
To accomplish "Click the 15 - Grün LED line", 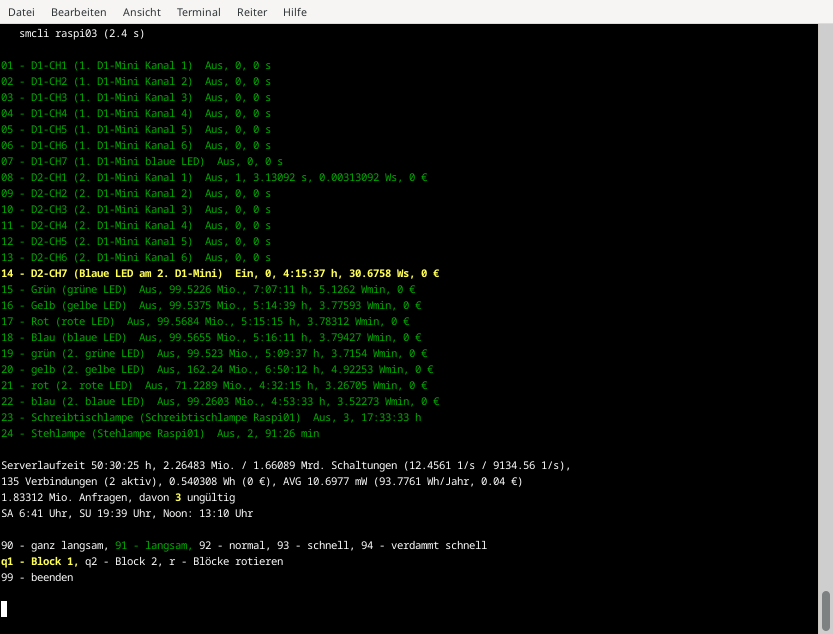I will pyautogui.click(x=208, y=289).
